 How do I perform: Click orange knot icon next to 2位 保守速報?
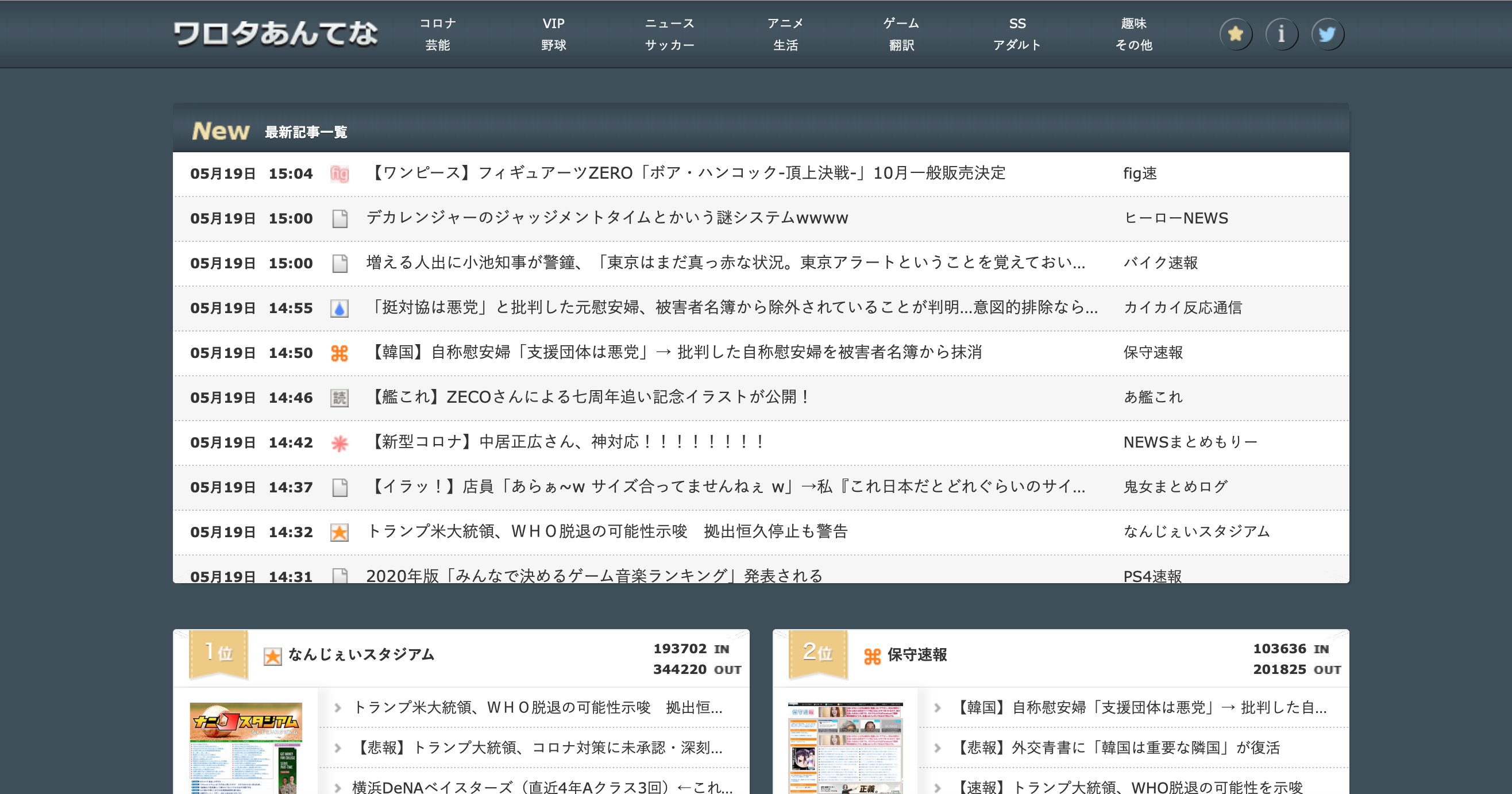click(872, 656)
